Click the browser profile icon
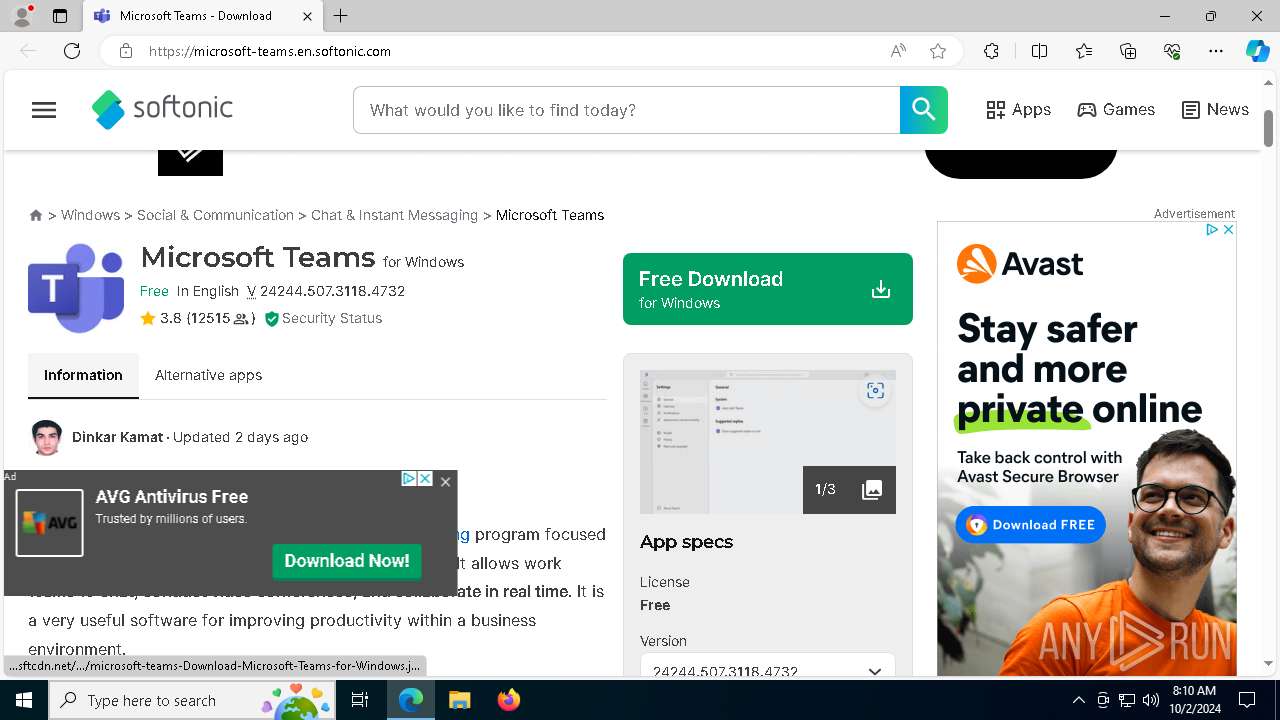 [x=22, y=16]
